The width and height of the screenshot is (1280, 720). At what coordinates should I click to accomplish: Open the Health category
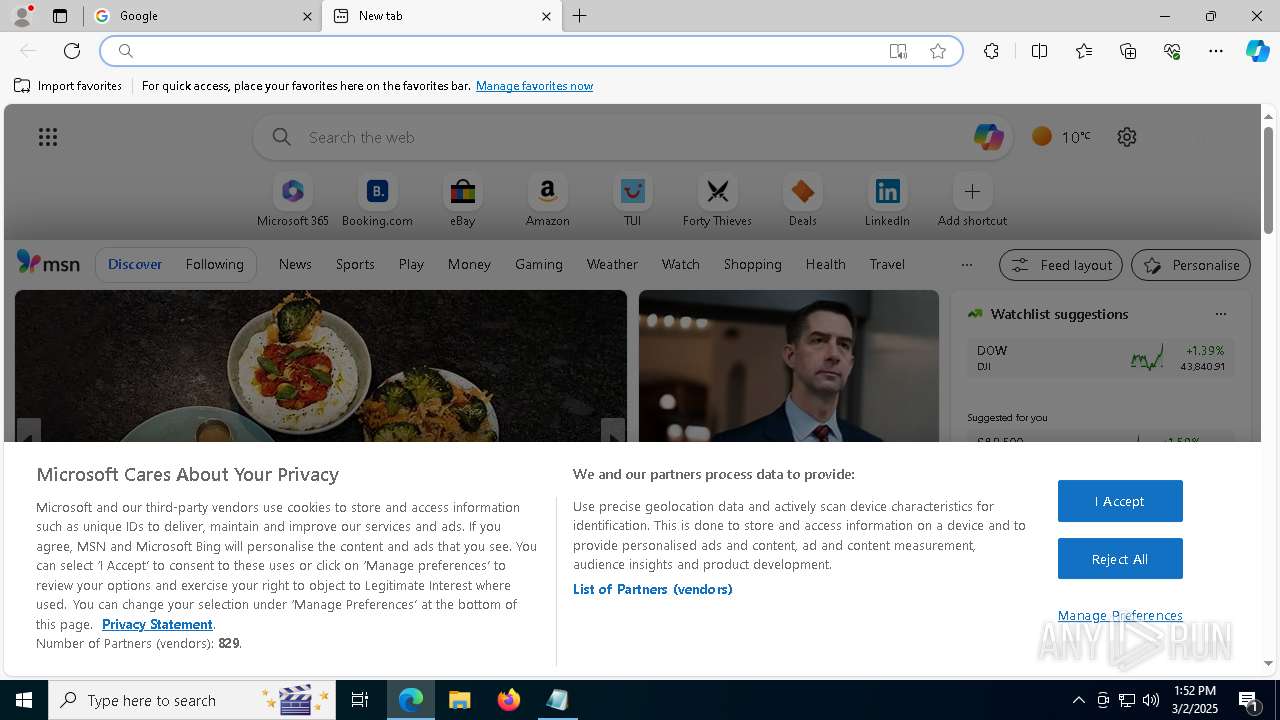coord(826,264)
